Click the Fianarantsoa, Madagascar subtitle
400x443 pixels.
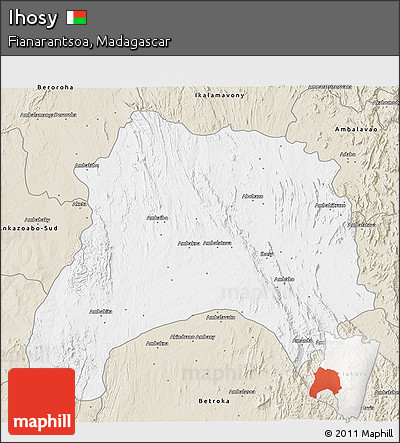click(x=89, y=42)
